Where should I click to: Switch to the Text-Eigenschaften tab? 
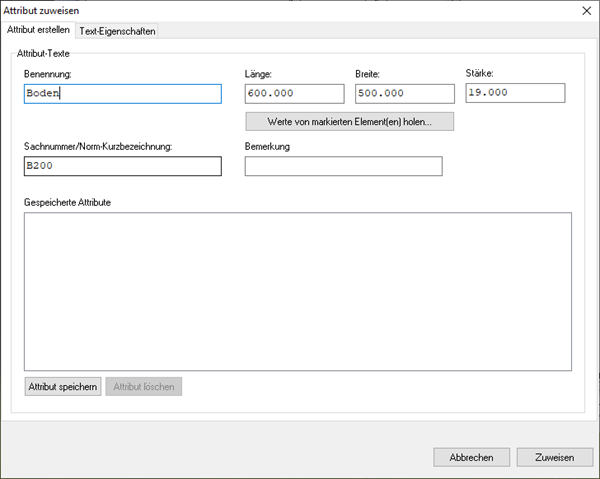point(117,31)
